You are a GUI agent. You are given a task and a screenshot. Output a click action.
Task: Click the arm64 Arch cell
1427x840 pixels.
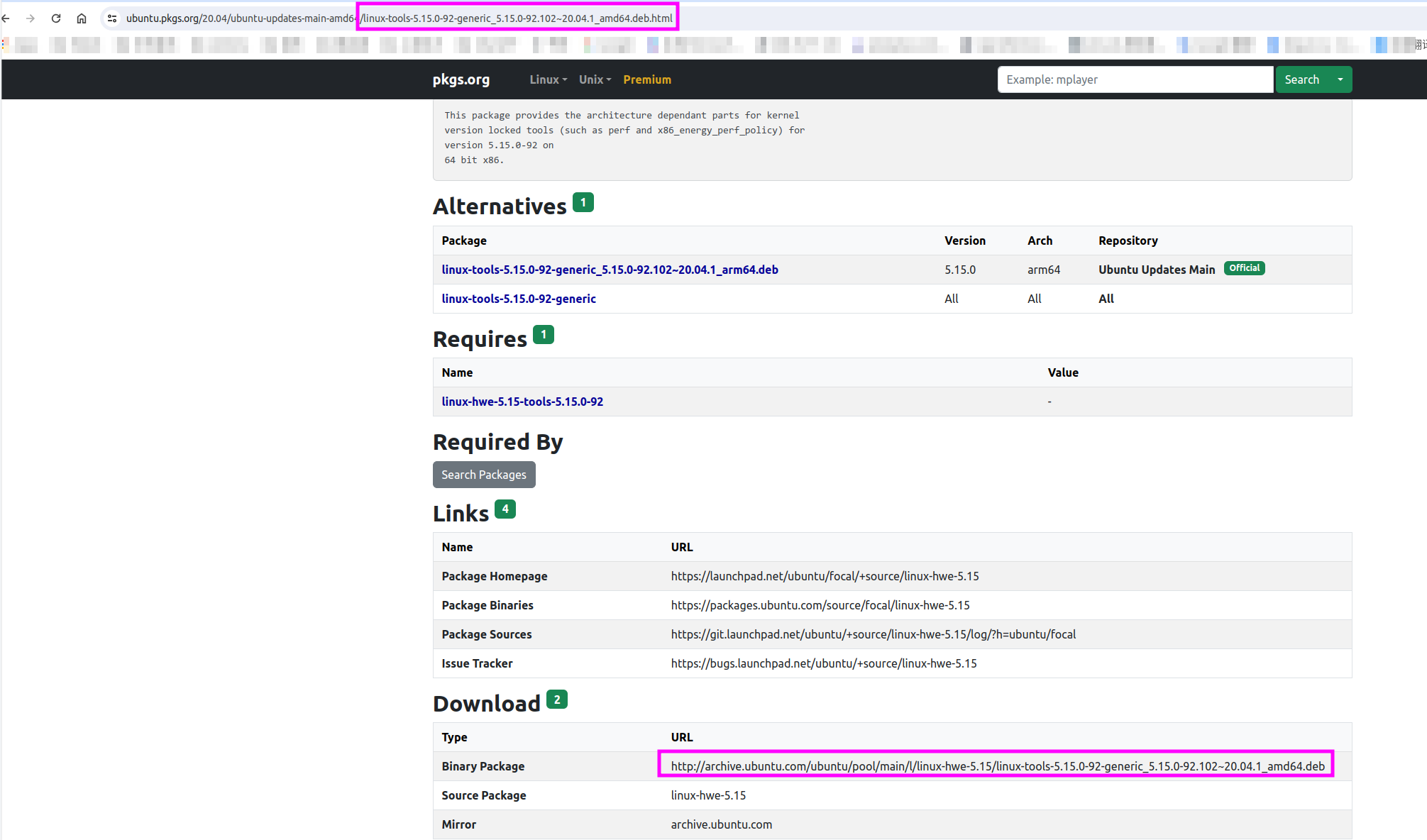point(1044,270)
